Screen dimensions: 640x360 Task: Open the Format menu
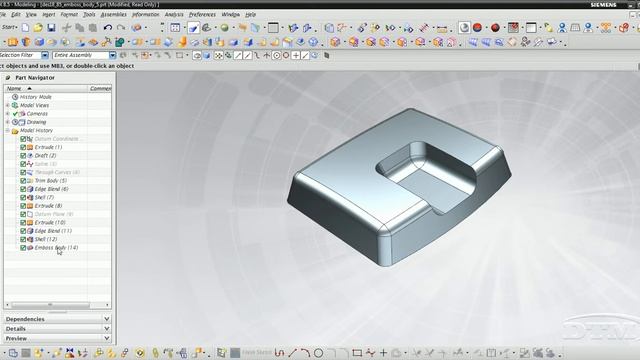(69, 15)
